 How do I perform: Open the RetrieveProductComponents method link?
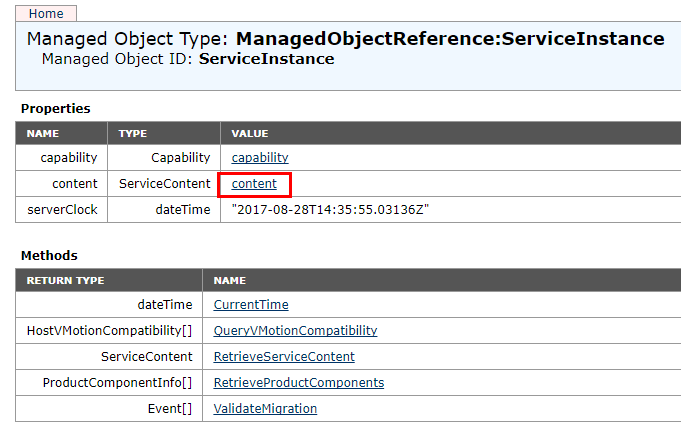(x=298, y=382)
